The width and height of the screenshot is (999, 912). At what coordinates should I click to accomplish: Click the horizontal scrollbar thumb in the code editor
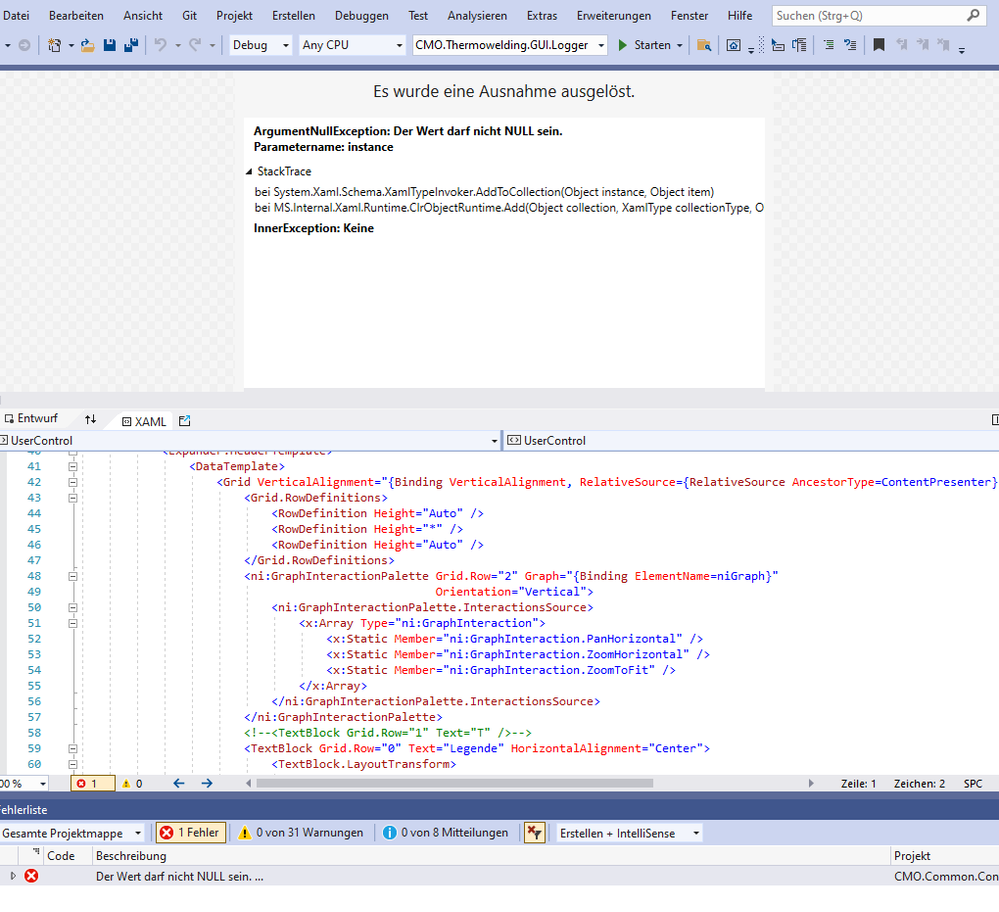[x=455, y=783]
